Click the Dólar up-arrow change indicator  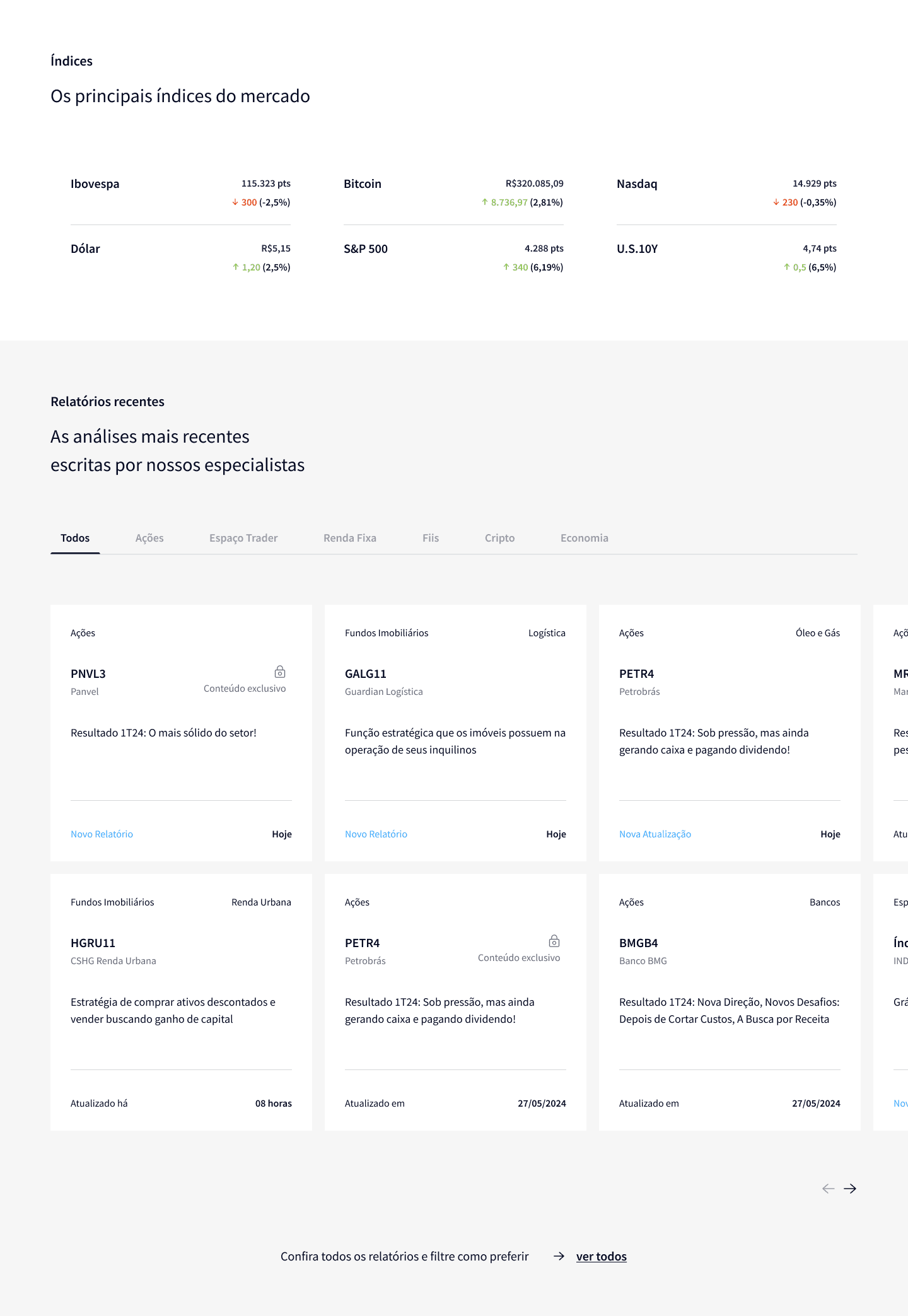[236, 267]
